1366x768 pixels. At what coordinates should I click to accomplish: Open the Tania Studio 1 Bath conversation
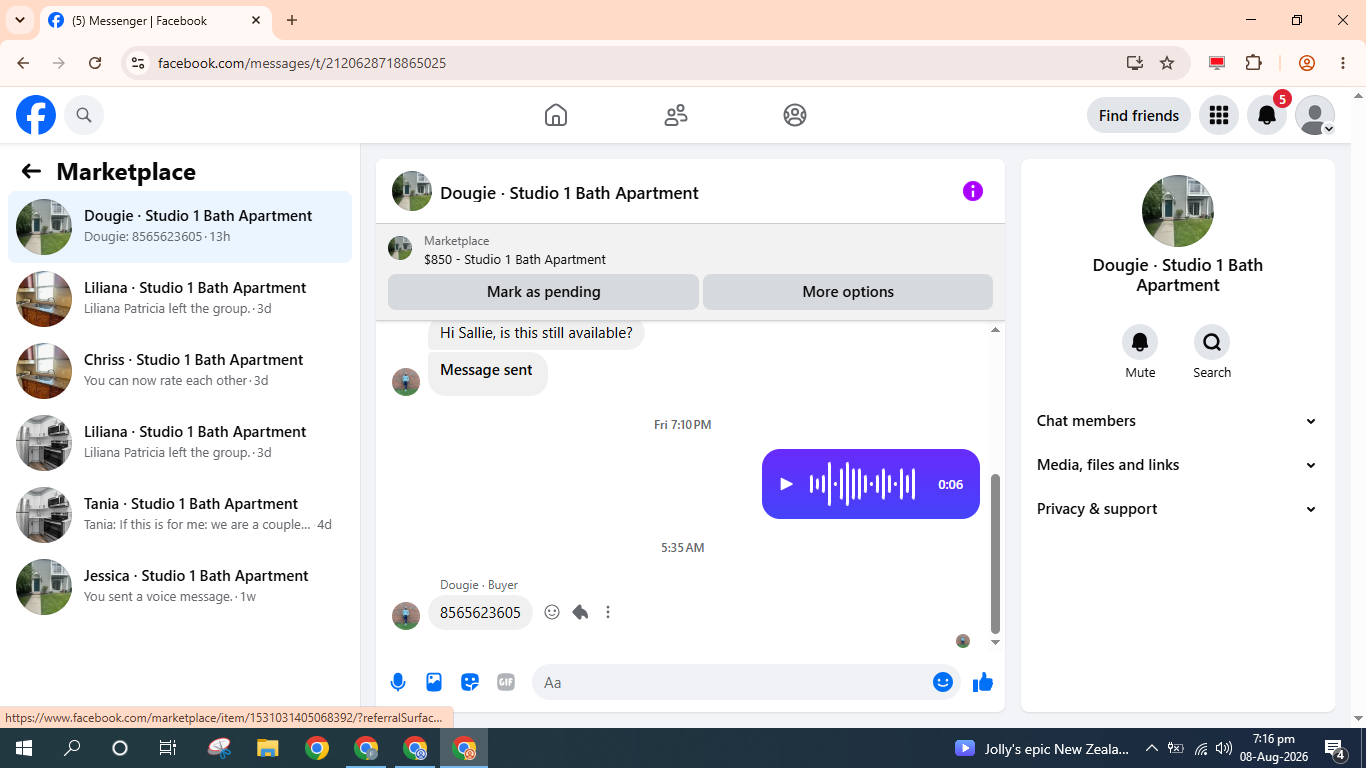180,515
